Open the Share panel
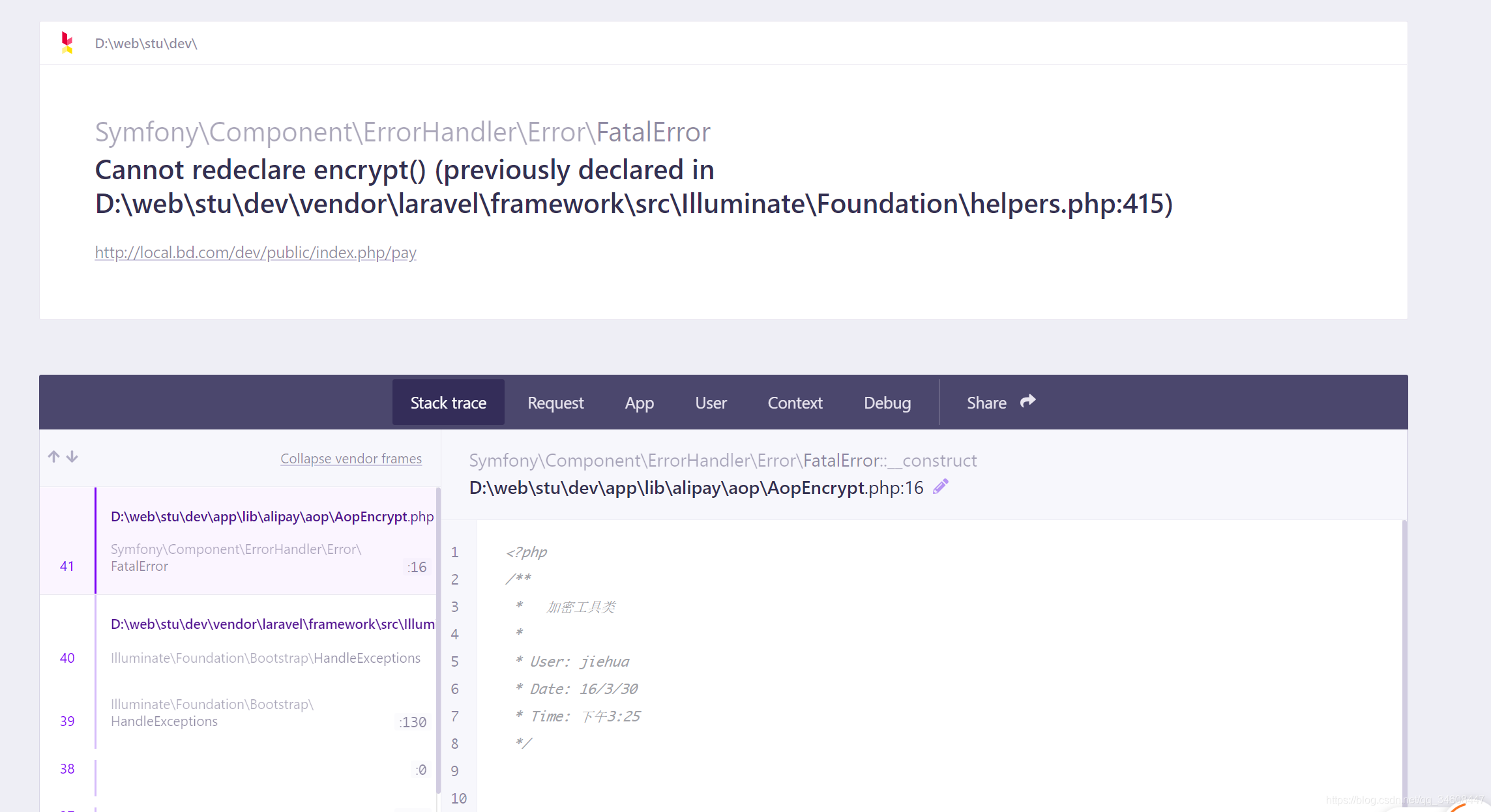The width and height of the screenshot is (1491, 812). click(x=986, y=402)
